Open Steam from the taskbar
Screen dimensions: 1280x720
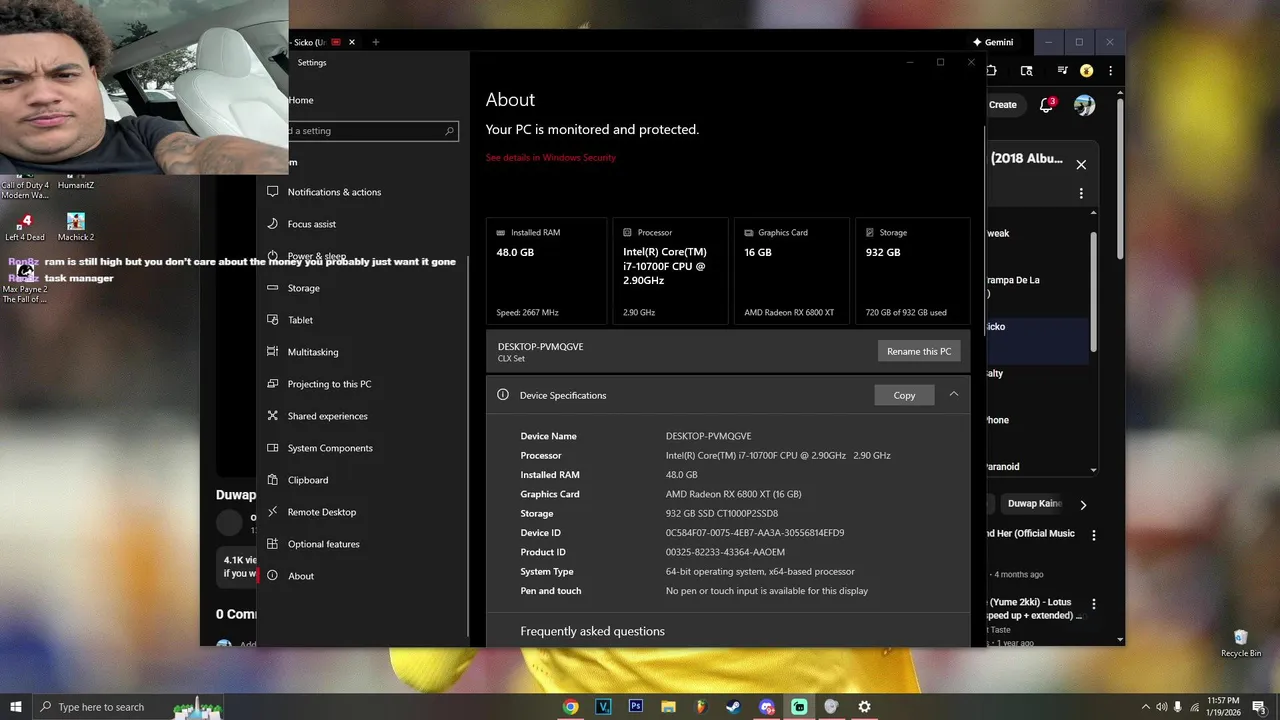pos(733,707)
